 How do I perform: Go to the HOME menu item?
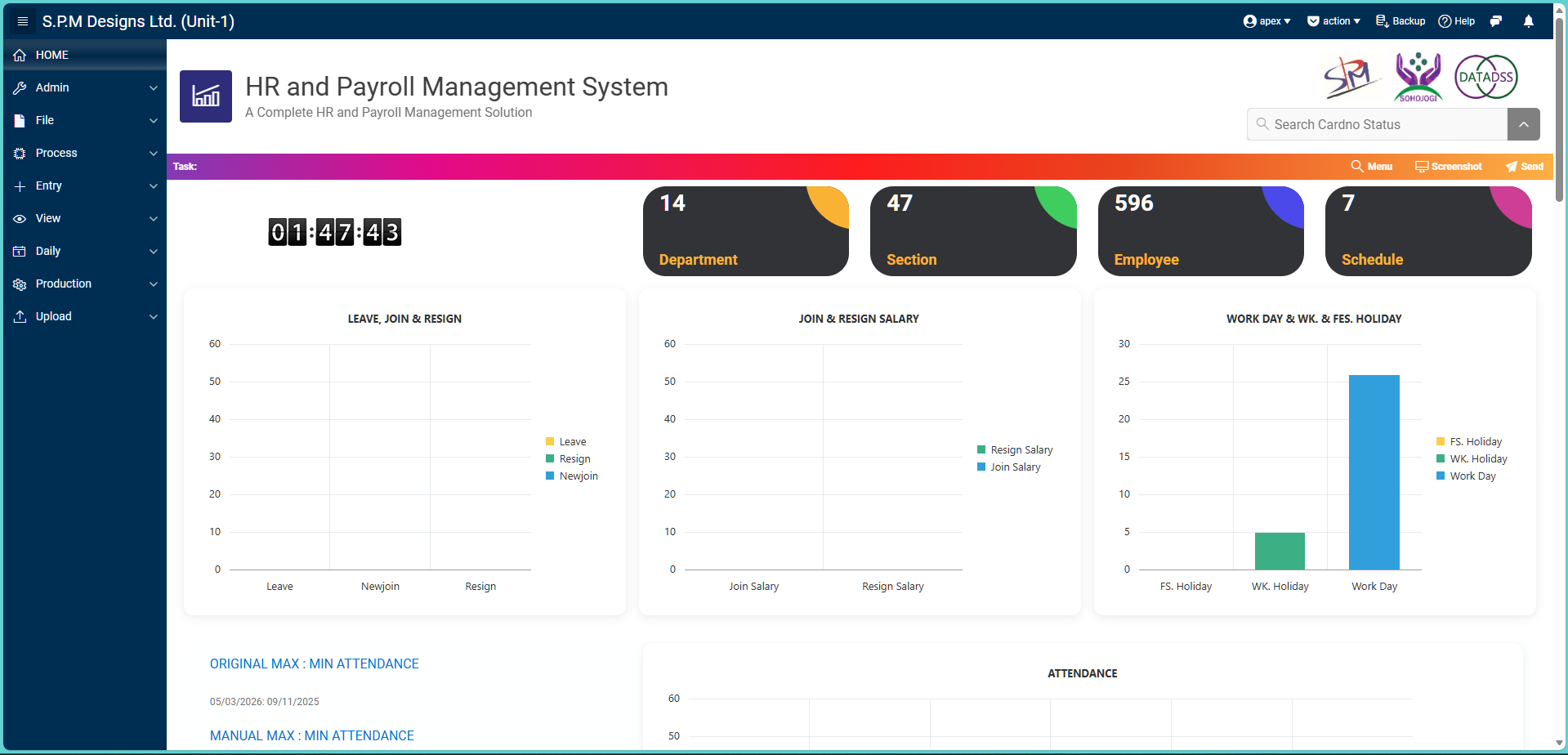85,55
